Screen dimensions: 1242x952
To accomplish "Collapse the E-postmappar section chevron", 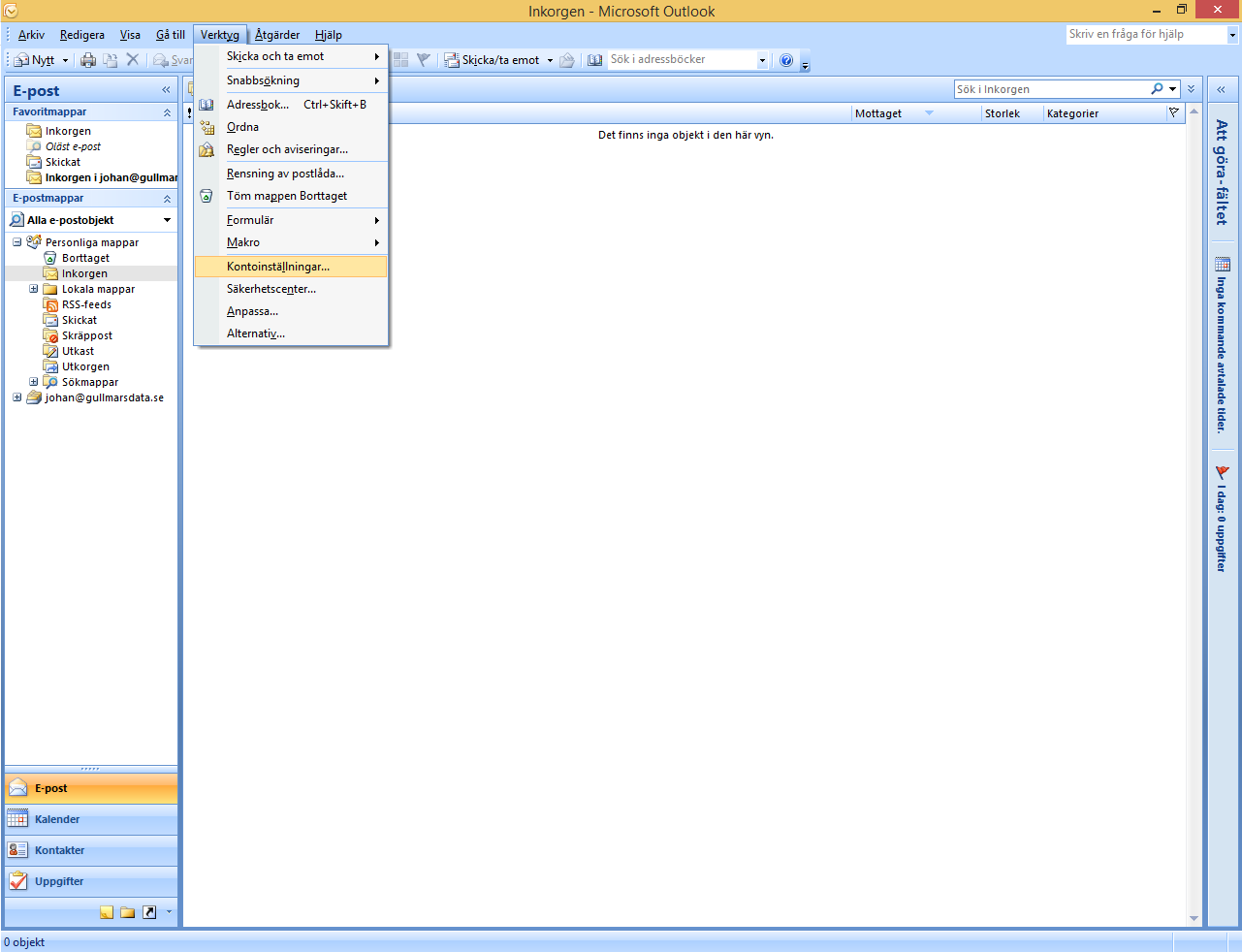I will pos(167,199).
